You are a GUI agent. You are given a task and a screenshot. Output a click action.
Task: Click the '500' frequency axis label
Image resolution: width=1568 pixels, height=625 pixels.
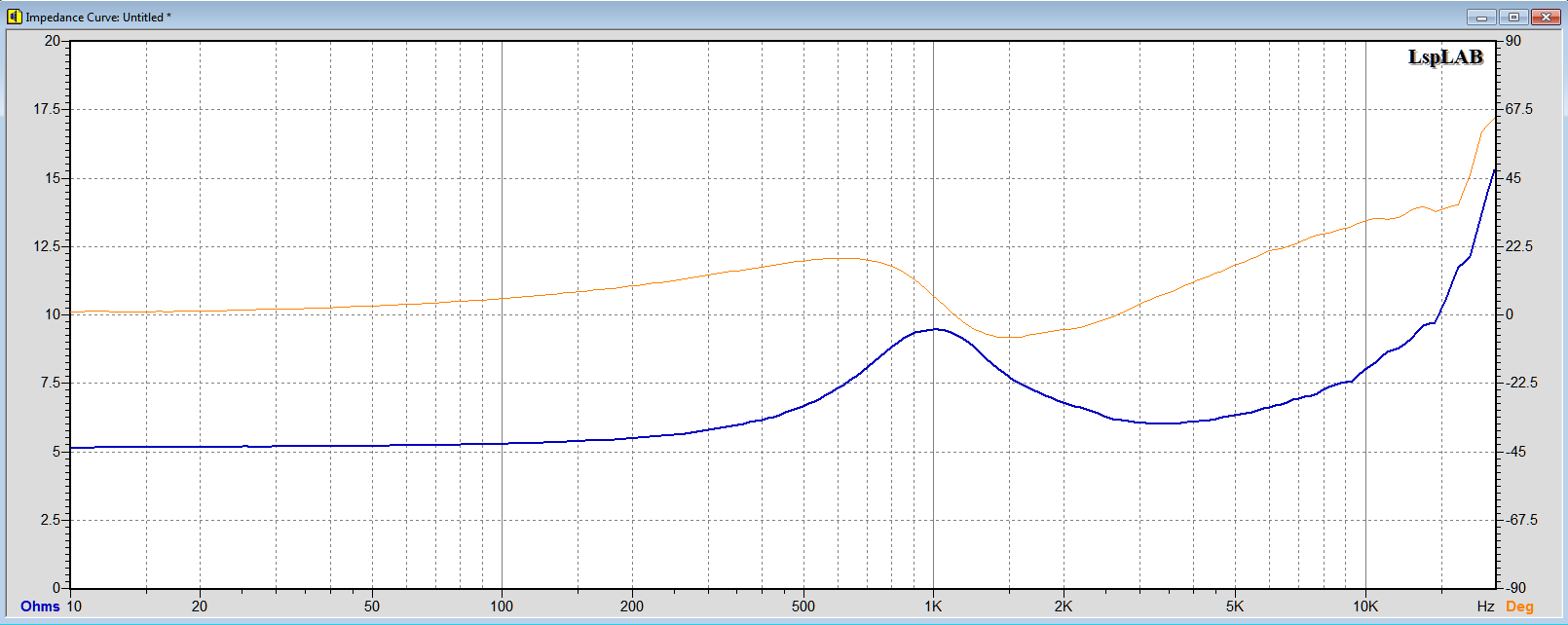pos(803,607)
